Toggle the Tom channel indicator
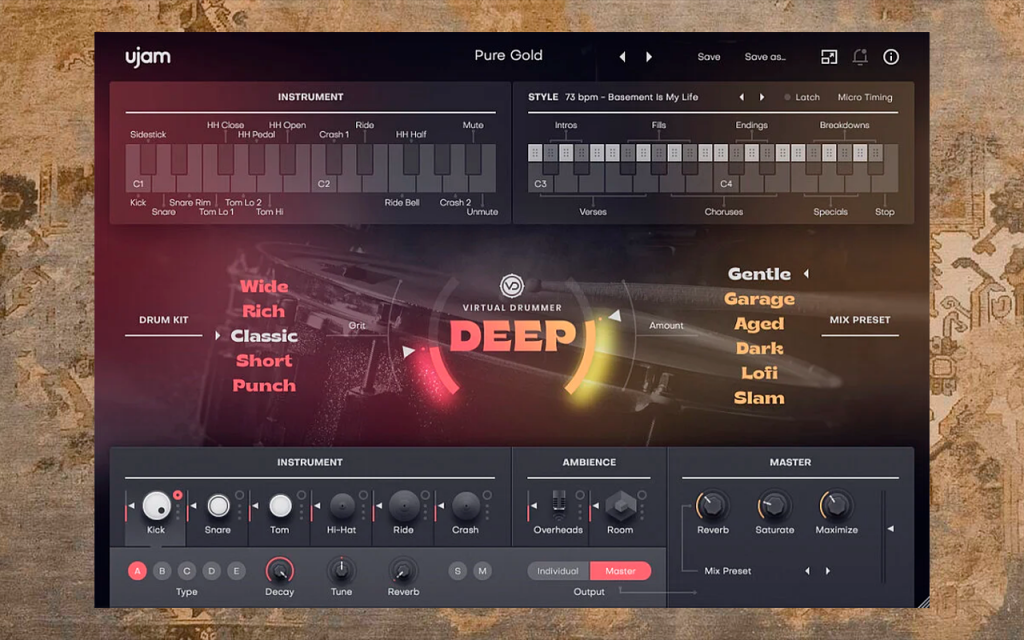The height and width of the screenshot is (640, 1024). tap(301, 495)
